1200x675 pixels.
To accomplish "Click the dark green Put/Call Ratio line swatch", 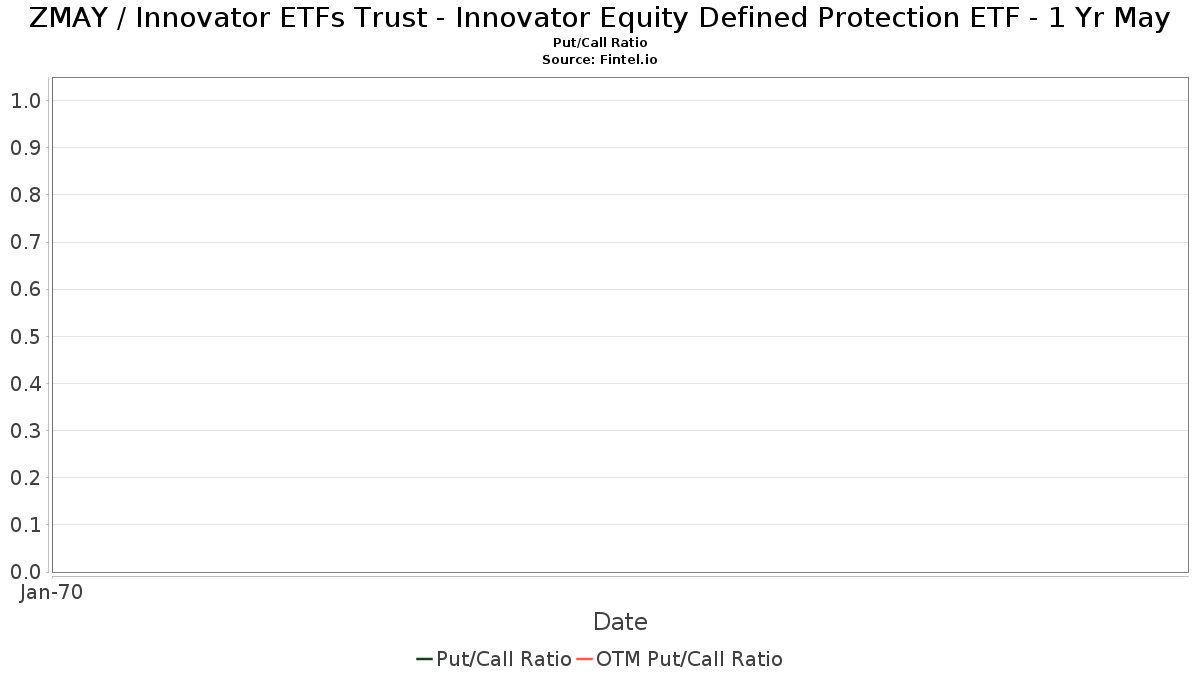I will (x=425, y=659).
